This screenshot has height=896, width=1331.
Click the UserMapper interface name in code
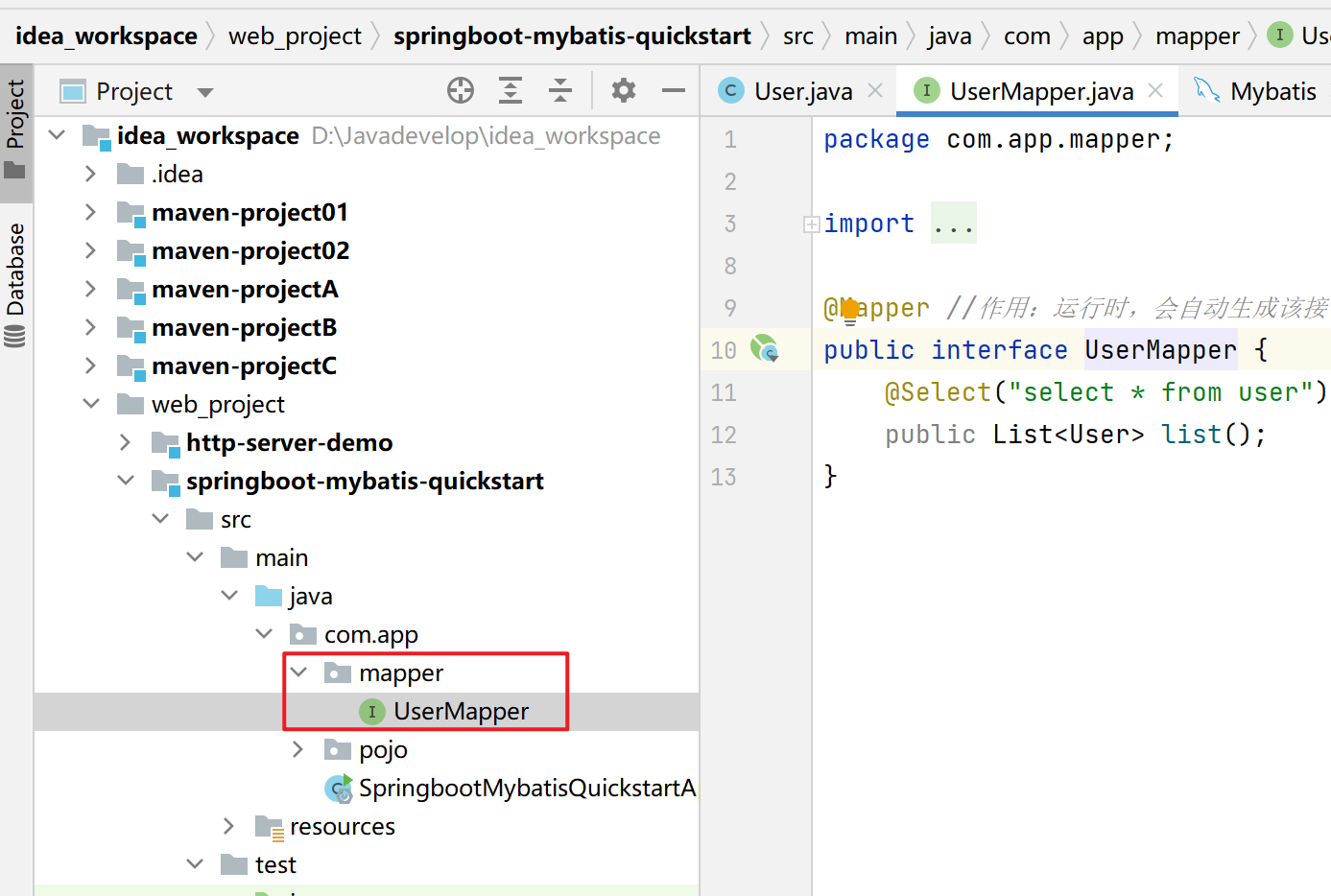click(1160, 350)
